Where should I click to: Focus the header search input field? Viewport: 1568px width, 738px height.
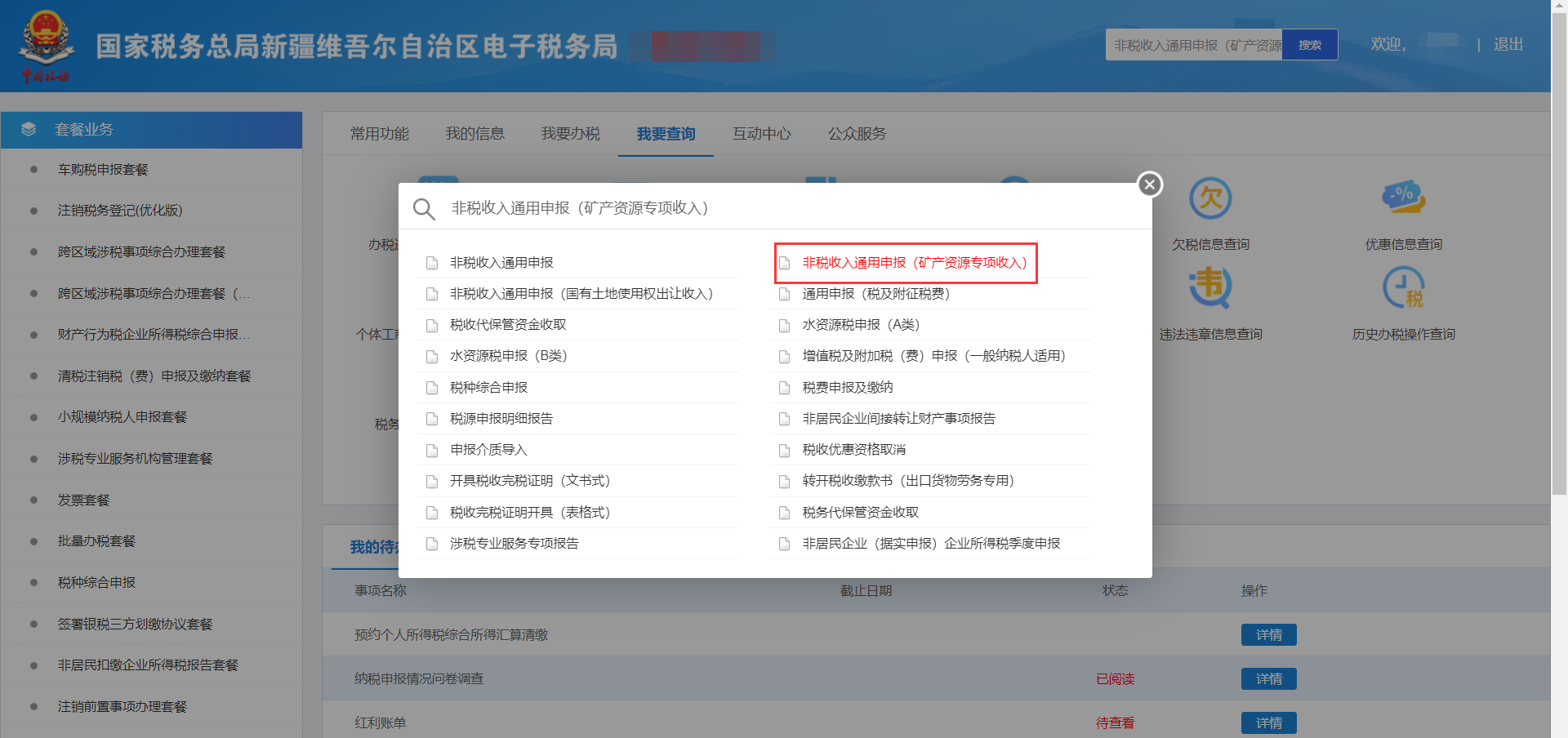point(1194,45)
